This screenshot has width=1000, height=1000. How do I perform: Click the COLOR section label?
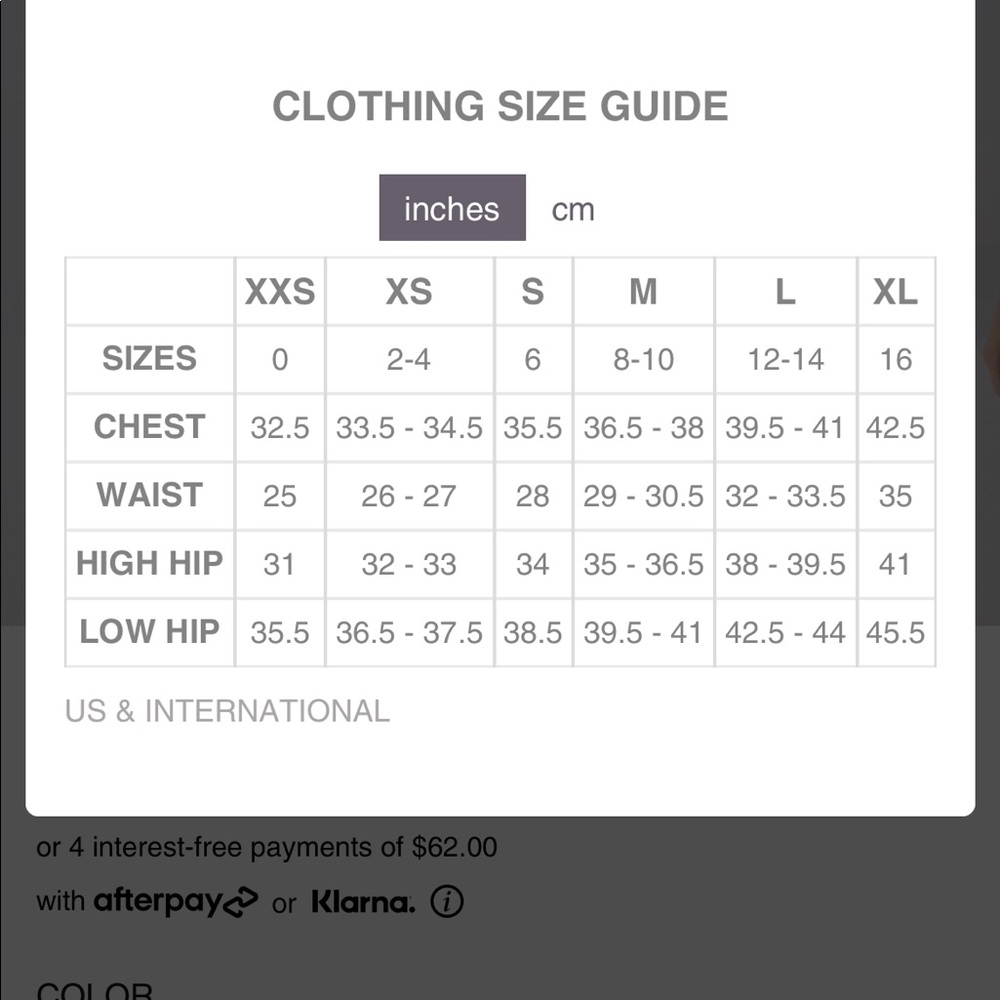pyautogui.click(x=94, y=990)
